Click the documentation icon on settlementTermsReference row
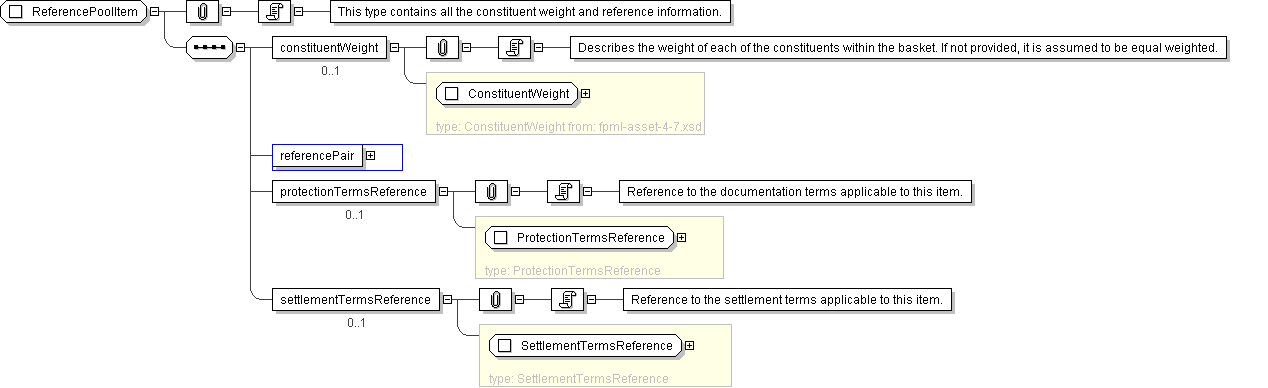This screenshot has width=1268, height=388. pos(568,299)
